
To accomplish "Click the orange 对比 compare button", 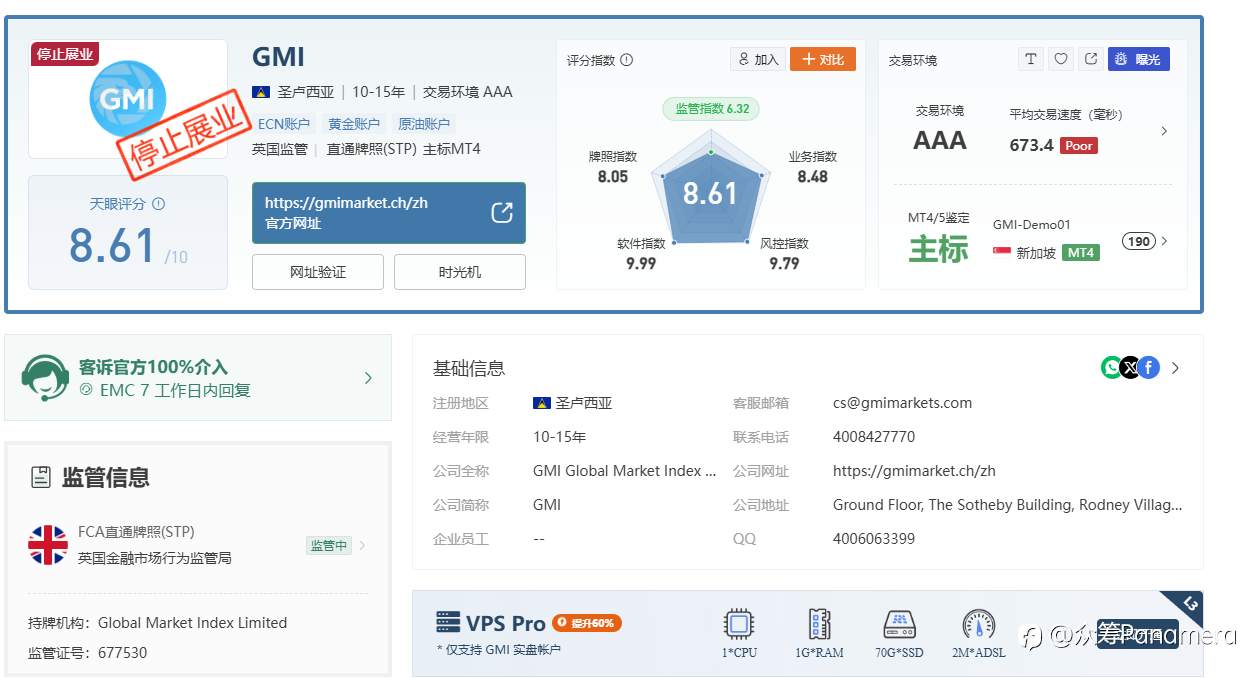I will [823, 59].
